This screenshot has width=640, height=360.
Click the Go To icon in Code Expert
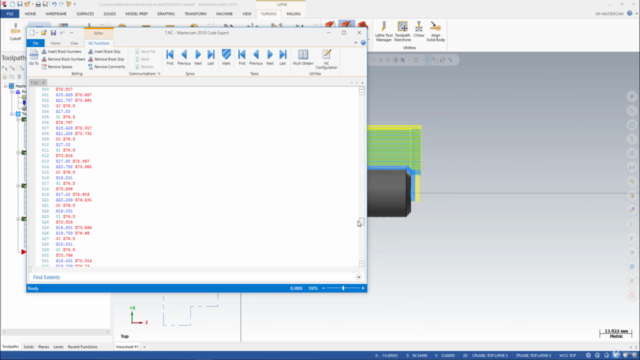click(34, 58)
